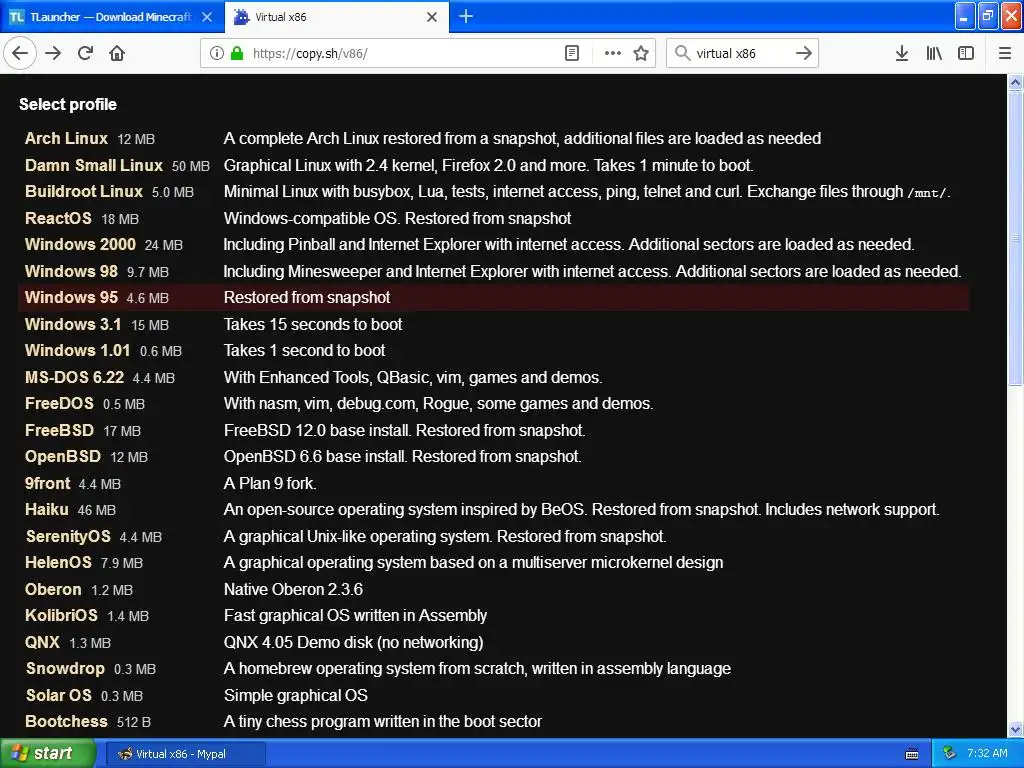Open MS-DOS 6.22 profile
The width and height of the screenshot is (1024, 768).
[74, 377]
